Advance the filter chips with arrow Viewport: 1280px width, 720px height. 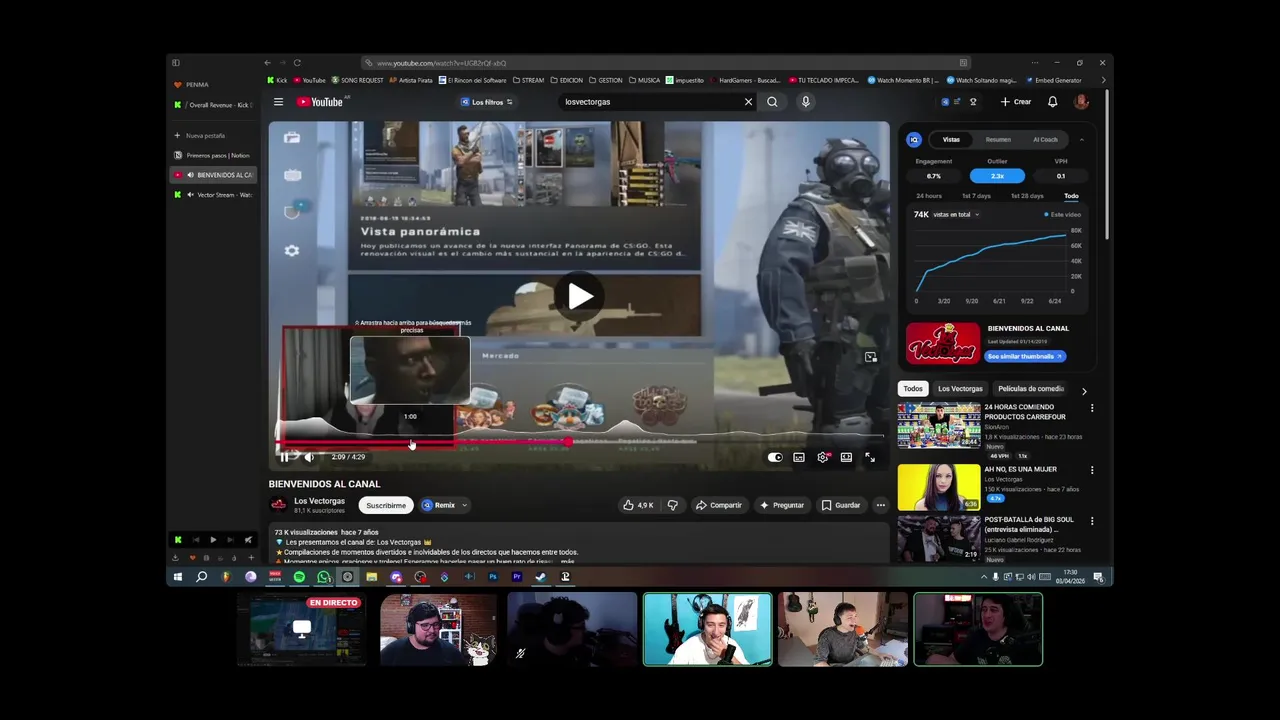[x=1084, y=391]
